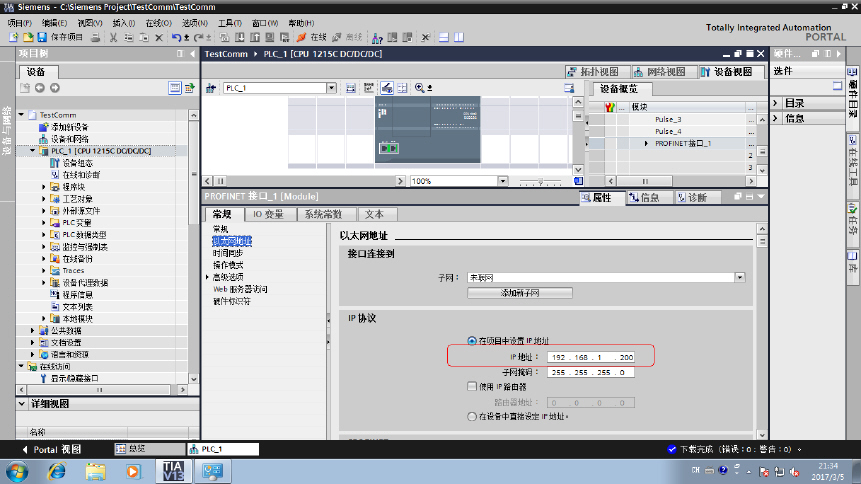Collapse the PLC_1 [CPU 1215C DC/DC/DC] tree node
The image size is (861, 484).
32,151
